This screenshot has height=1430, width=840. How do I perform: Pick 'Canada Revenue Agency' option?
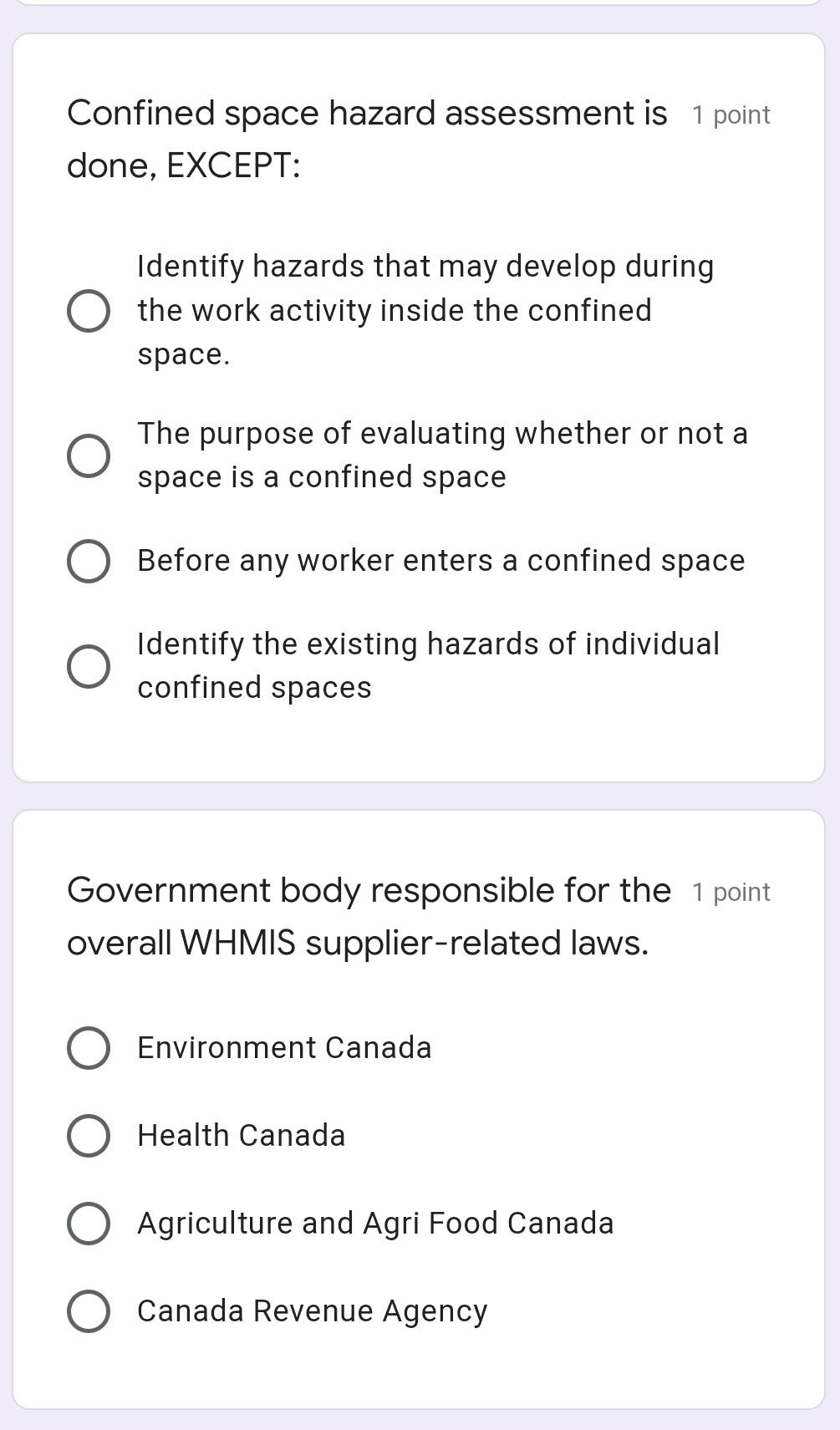click(89, 1310)
